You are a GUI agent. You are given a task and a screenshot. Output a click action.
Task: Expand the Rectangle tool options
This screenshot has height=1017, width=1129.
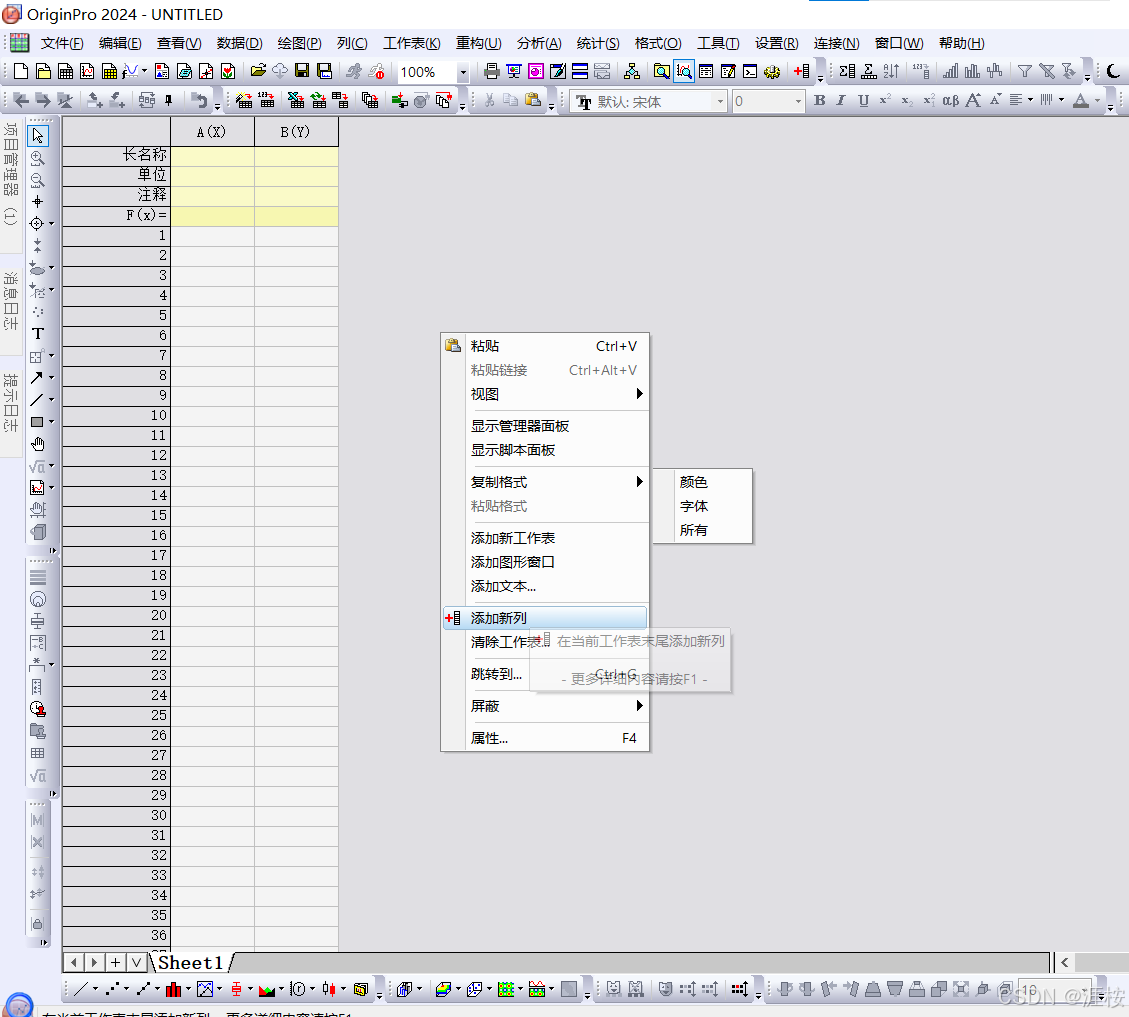click(x=51, y=422)
